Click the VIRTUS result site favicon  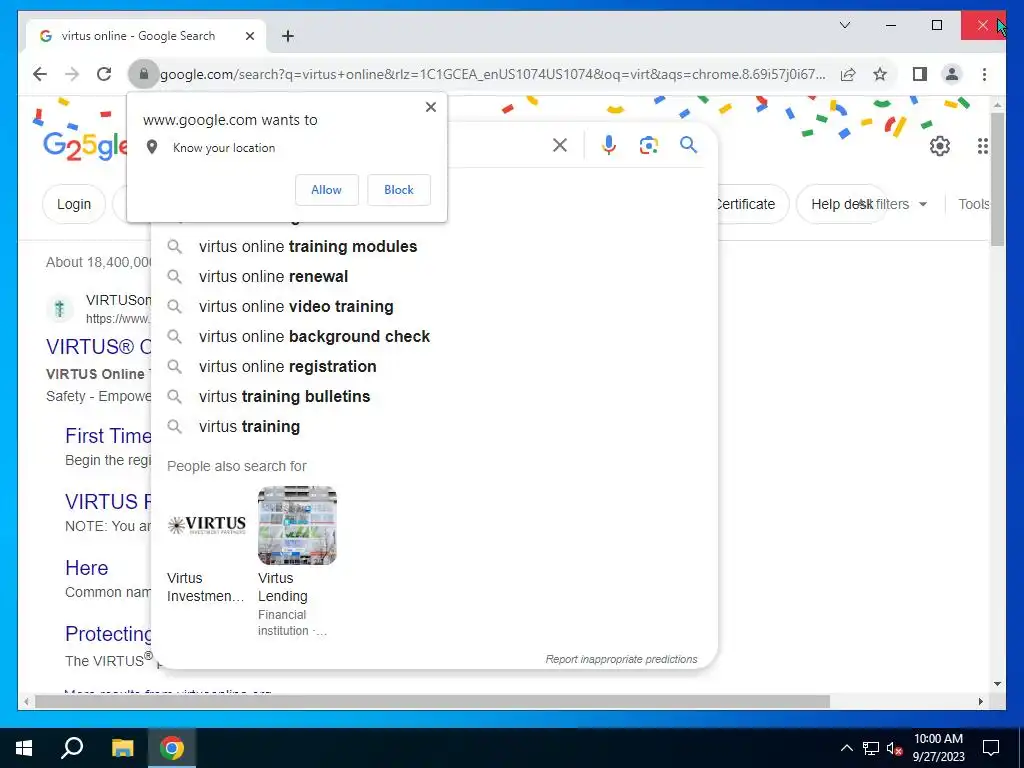click(x=59, y=308)
